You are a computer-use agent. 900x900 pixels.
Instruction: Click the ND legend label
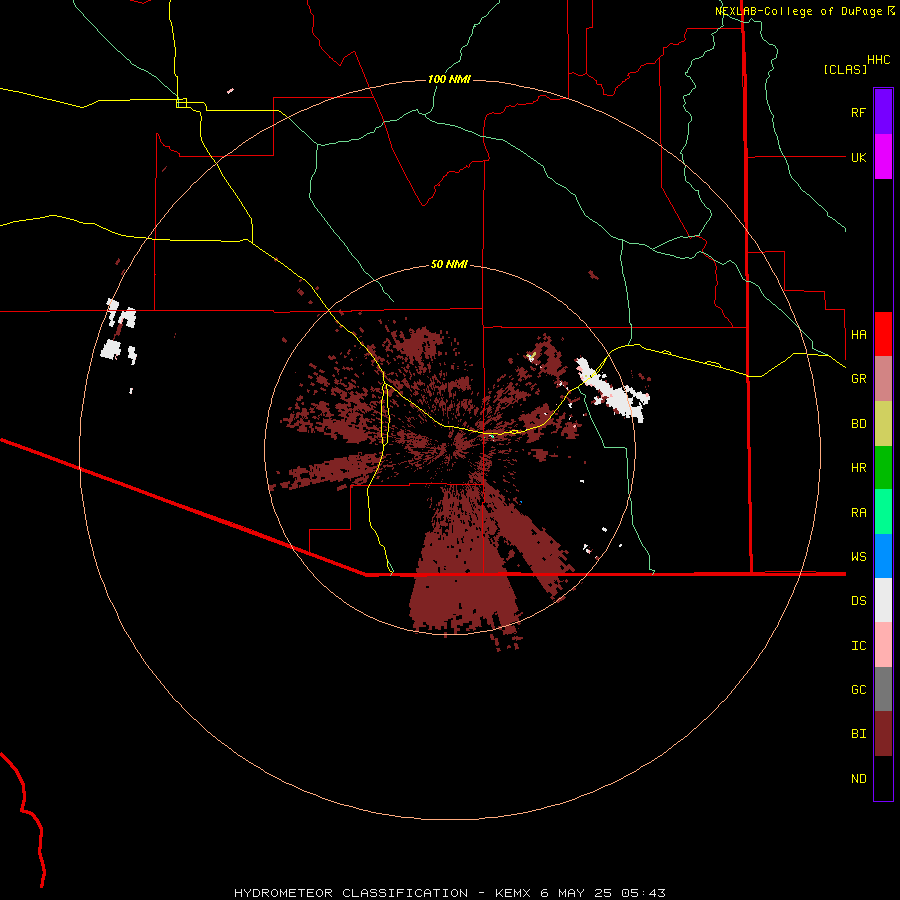click(858, 779)
